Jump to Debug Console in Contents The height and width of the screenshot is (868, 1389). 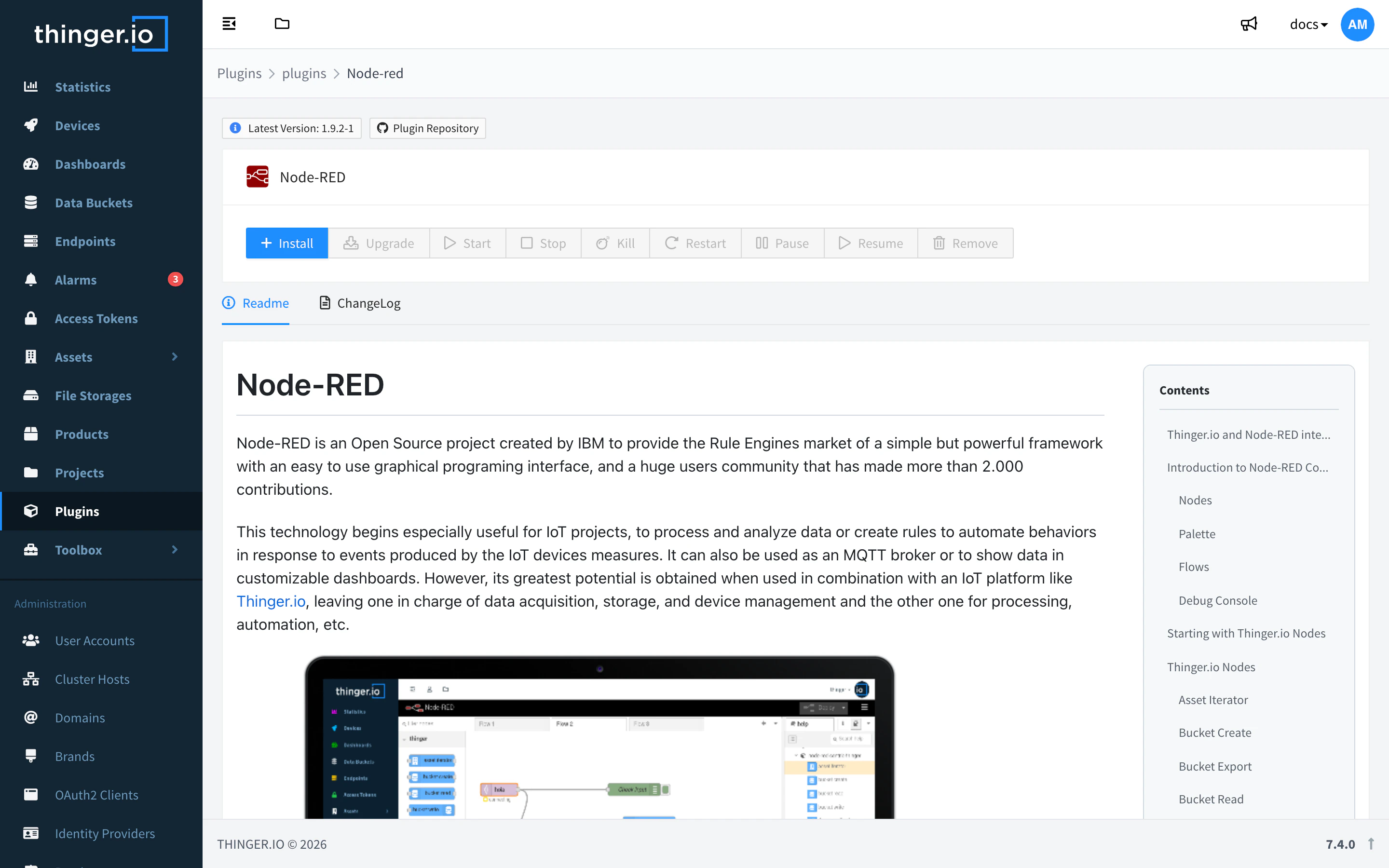(x=1217, y=600)
